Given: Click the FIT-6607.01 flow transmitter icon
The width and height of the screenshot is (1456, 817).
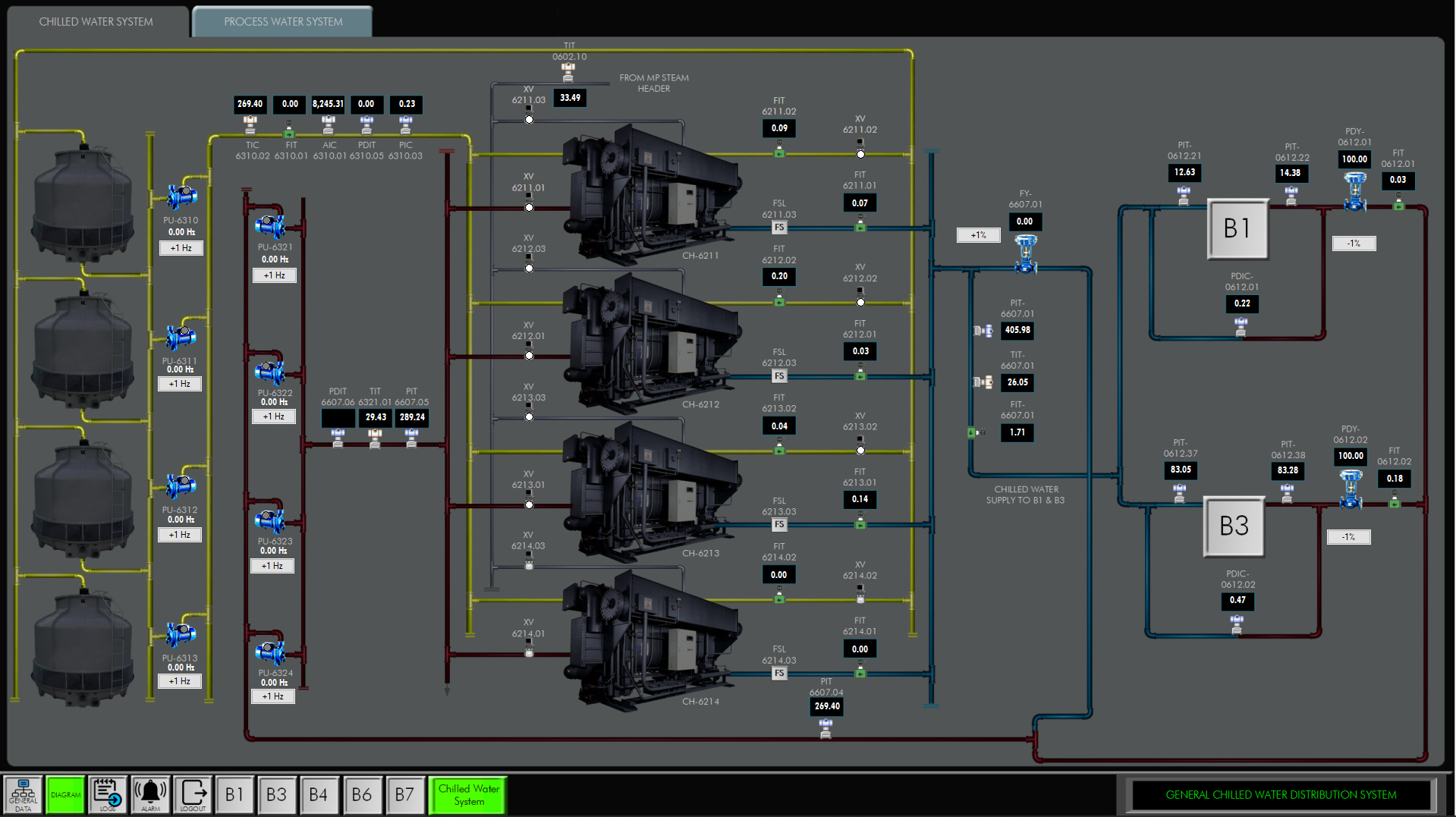Looking at the screenshot, I should point(977,432).
